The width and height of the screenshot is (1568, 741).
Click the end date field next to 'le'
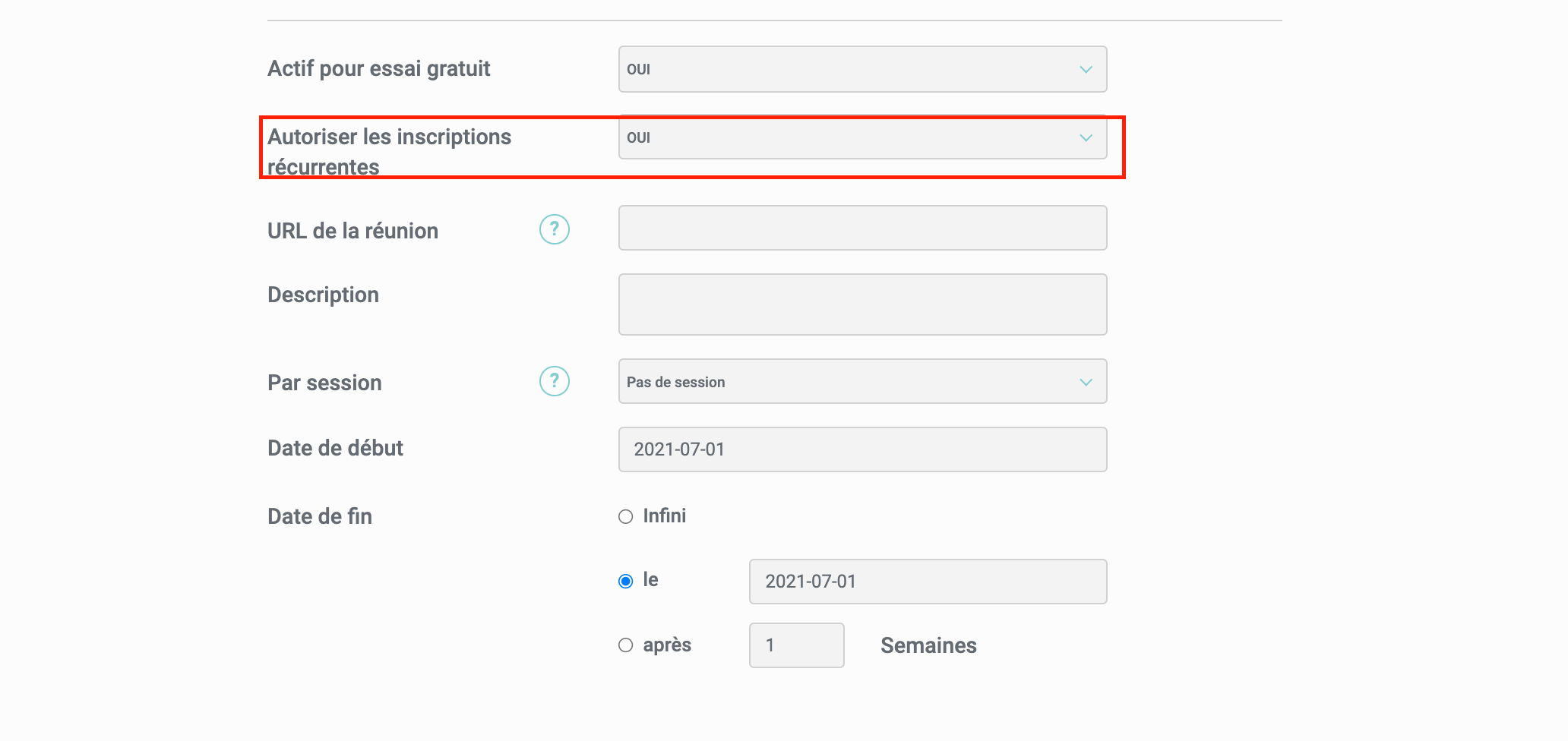click(927, 582)
